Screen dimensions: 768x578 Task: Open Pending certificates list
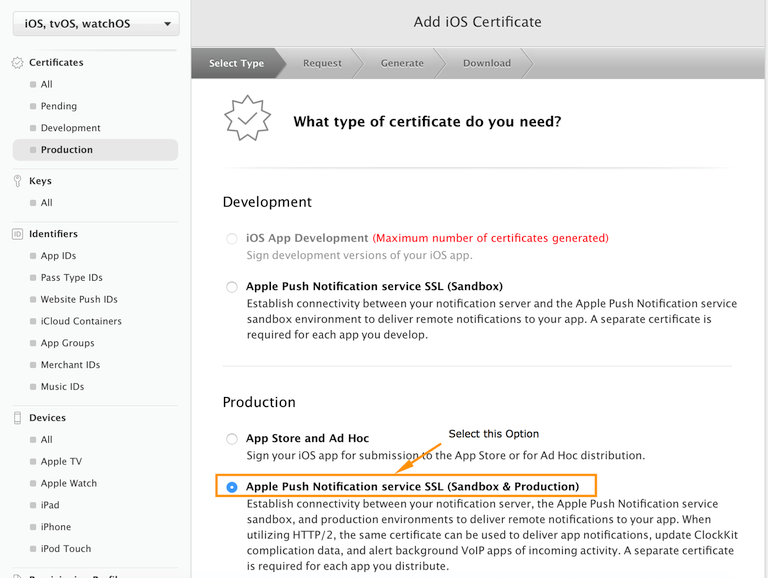59,106
